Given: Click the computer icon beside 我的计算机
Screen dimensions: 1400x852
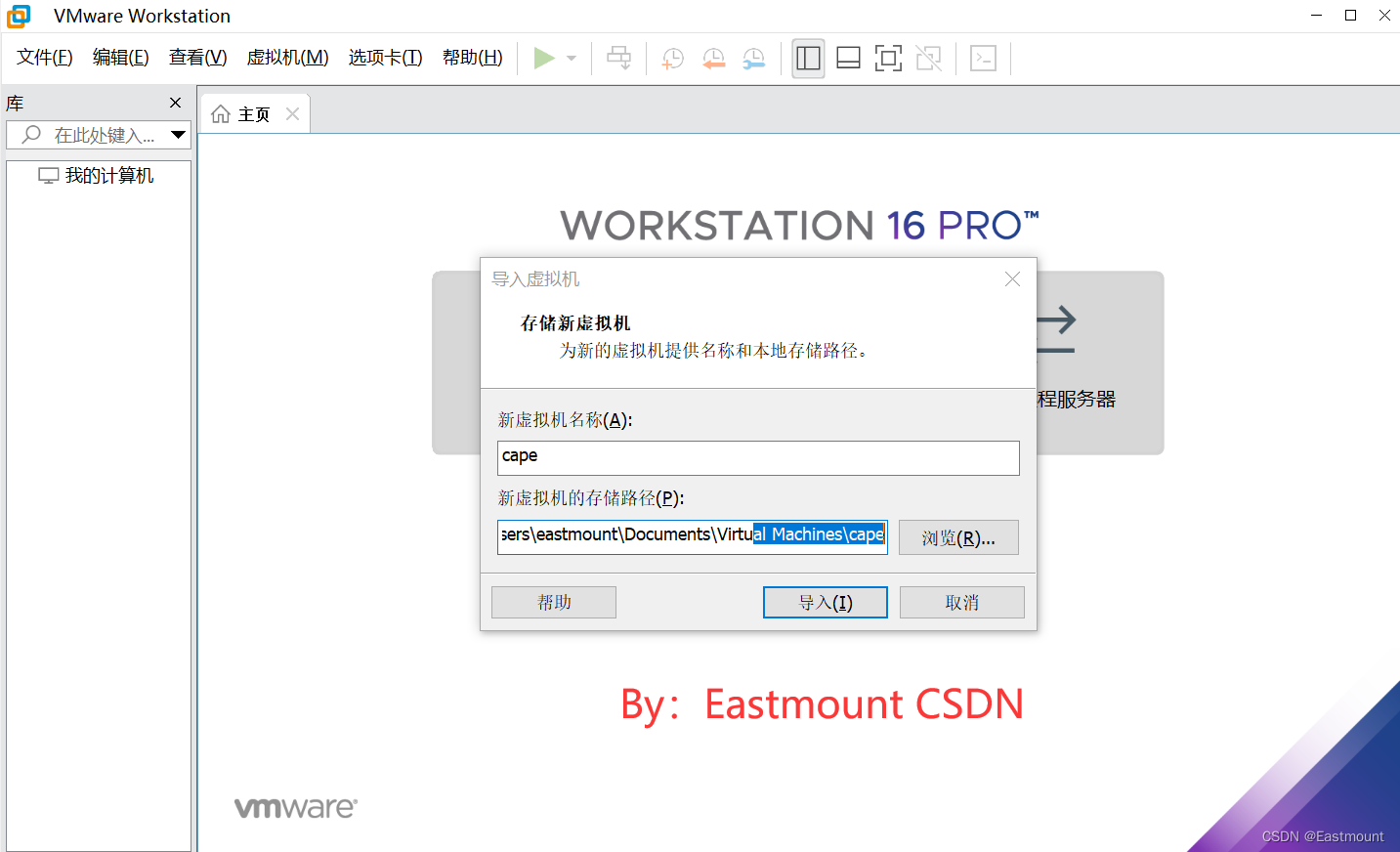Looking at the screenshot, I should click(49, 176).
